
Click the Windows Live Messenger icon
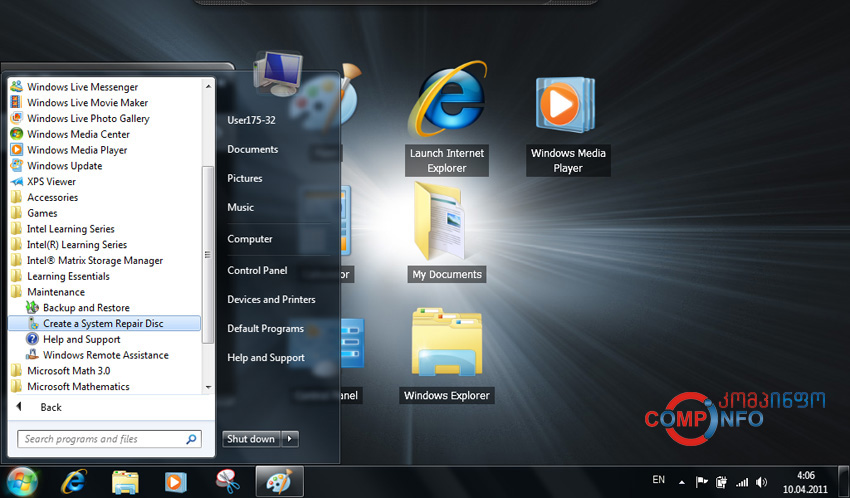click(17, 87)
